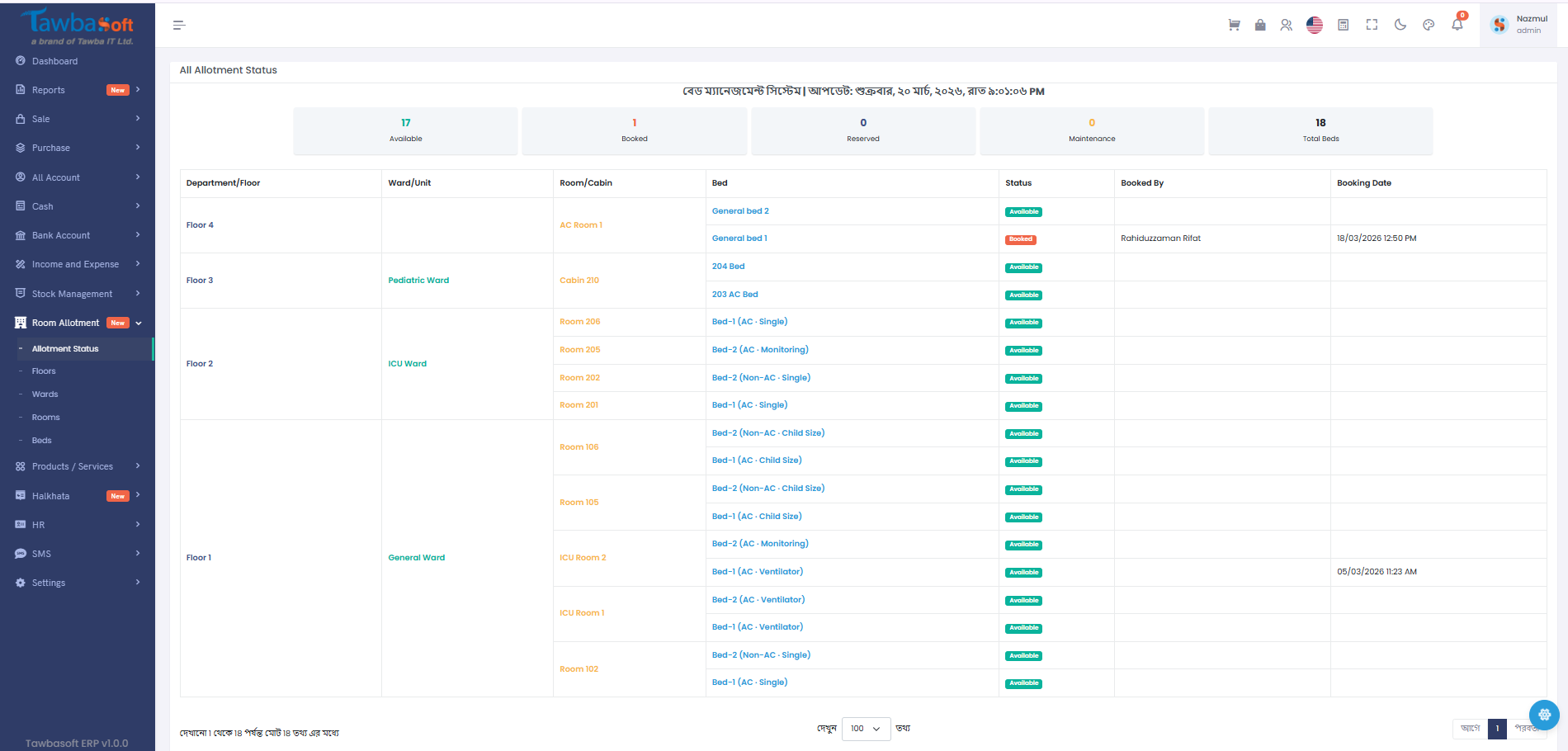The height and width of the screenshot is (751, 1568).
Task: Go to Dashboard in sidebar
Action: point(78,61)
